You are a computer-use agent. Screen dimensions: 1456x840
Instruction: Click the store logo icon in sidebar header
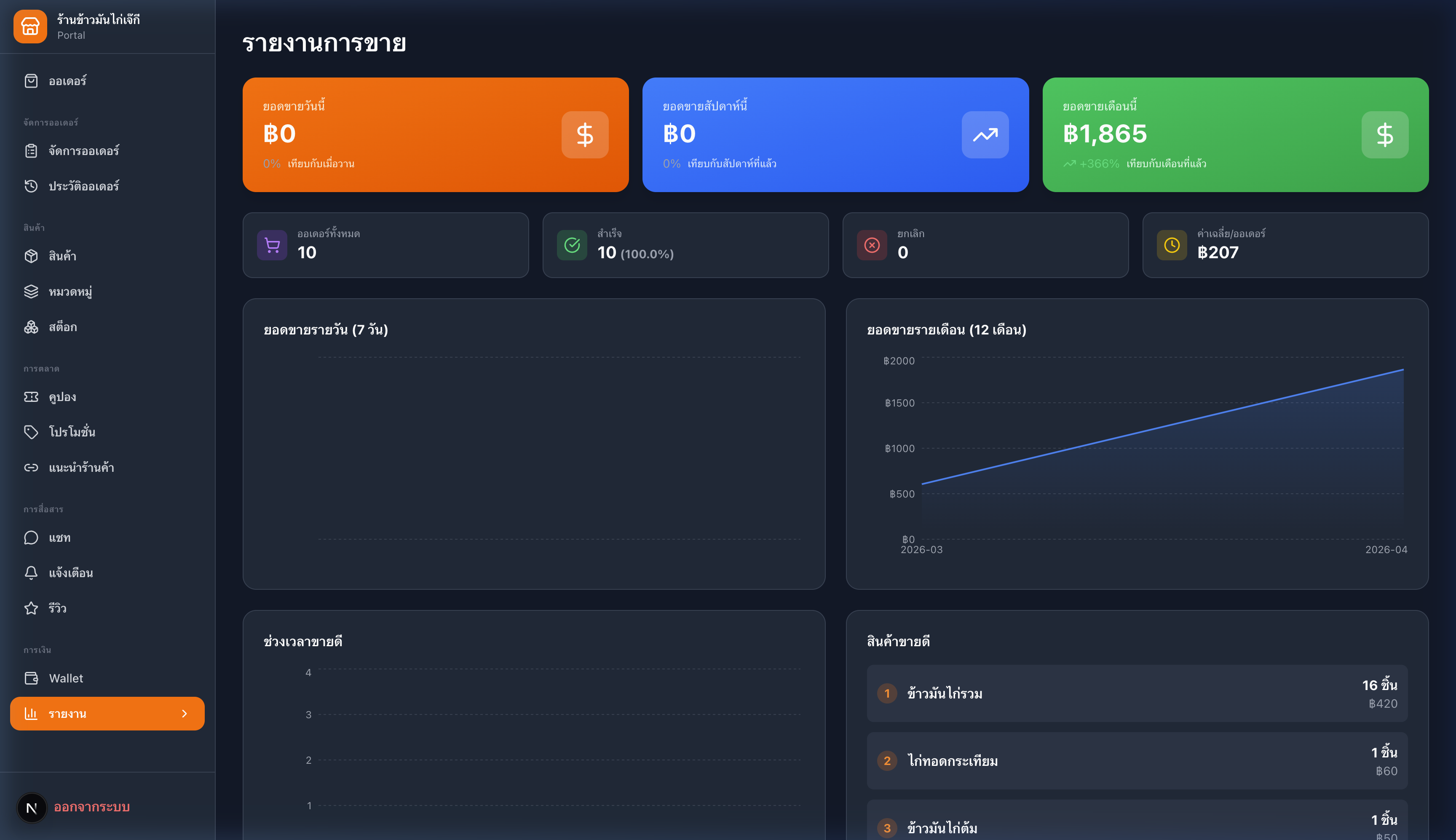coord(30,27)
